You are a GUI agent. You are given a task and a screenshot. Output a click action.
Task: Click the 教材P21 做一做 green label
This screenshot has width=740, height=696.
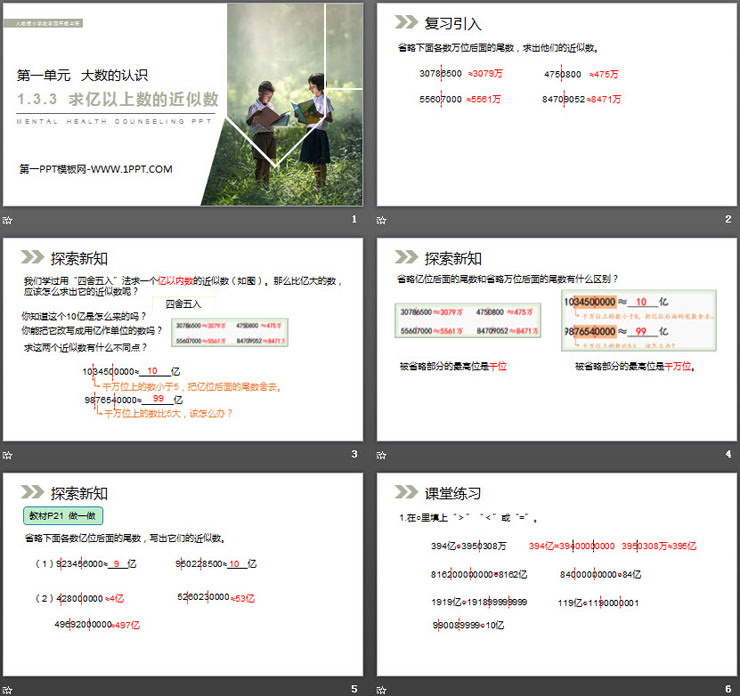[x=57, y=516]
